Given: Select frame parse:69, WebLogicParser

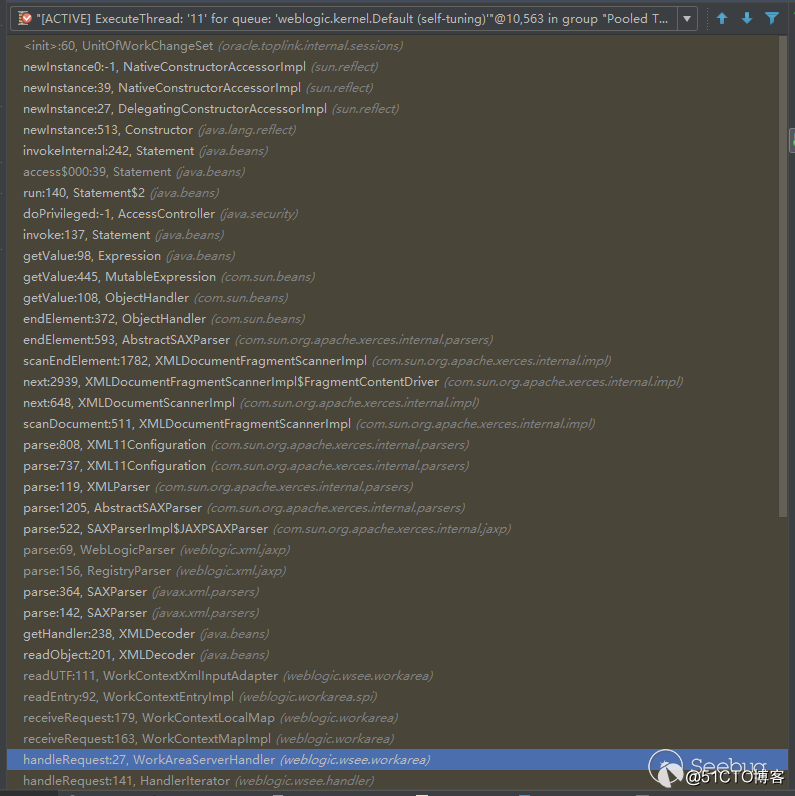Looking at the screenshot, I should click(397, 550).
